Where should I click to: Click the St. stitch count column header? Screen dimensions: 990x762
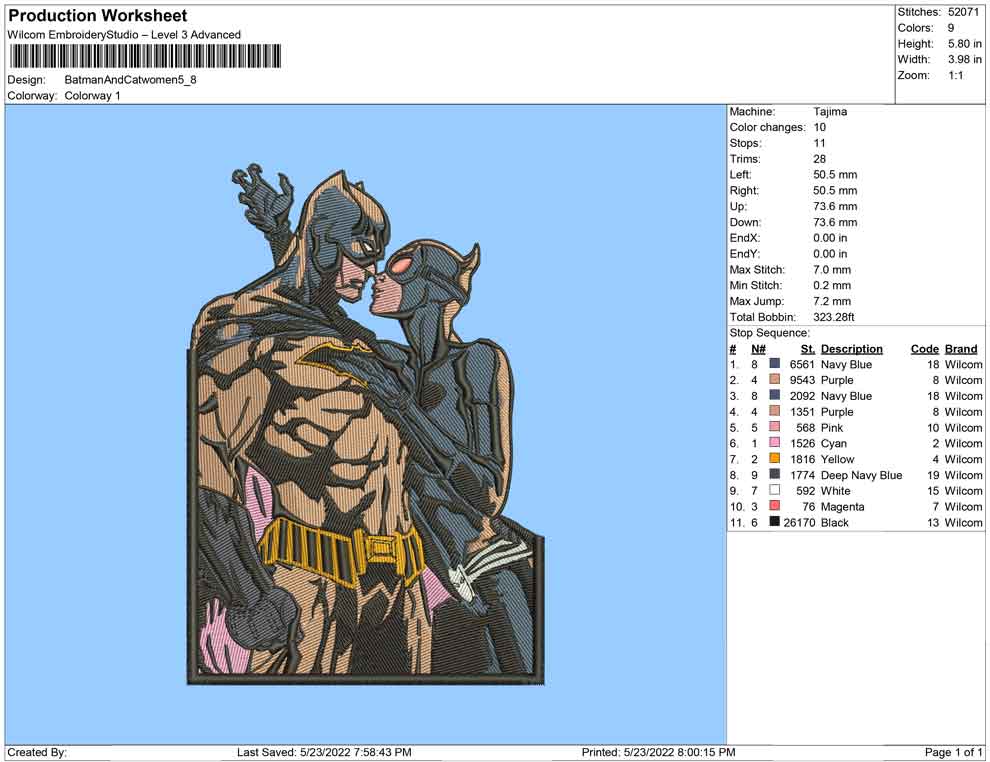(x=807, y=349)
